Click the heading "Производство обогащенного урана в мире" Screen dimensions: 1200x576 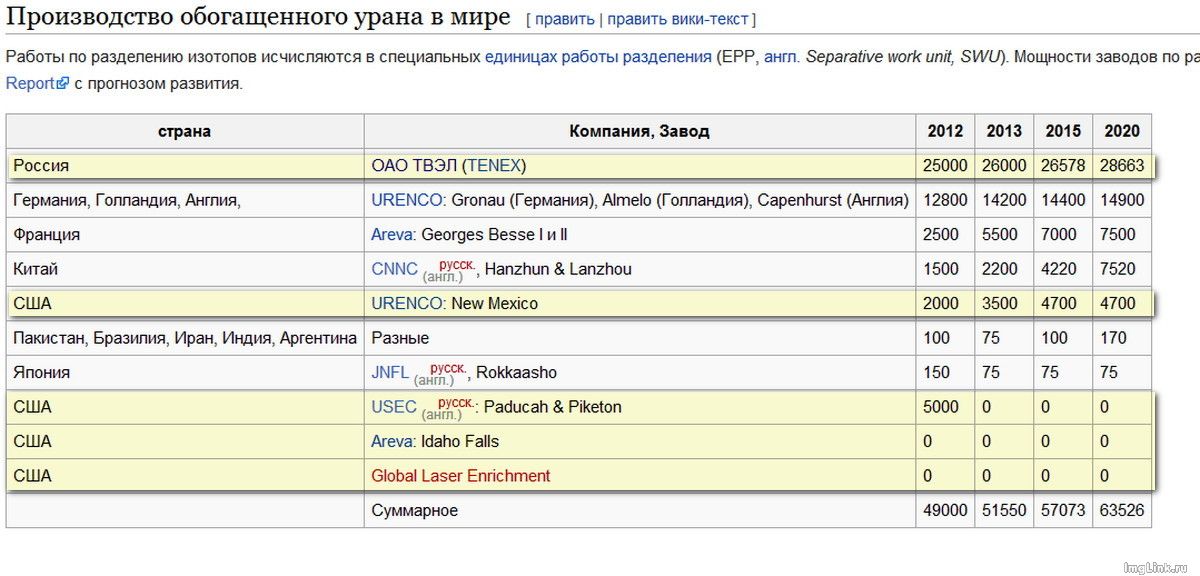click(x=258, y=17)
